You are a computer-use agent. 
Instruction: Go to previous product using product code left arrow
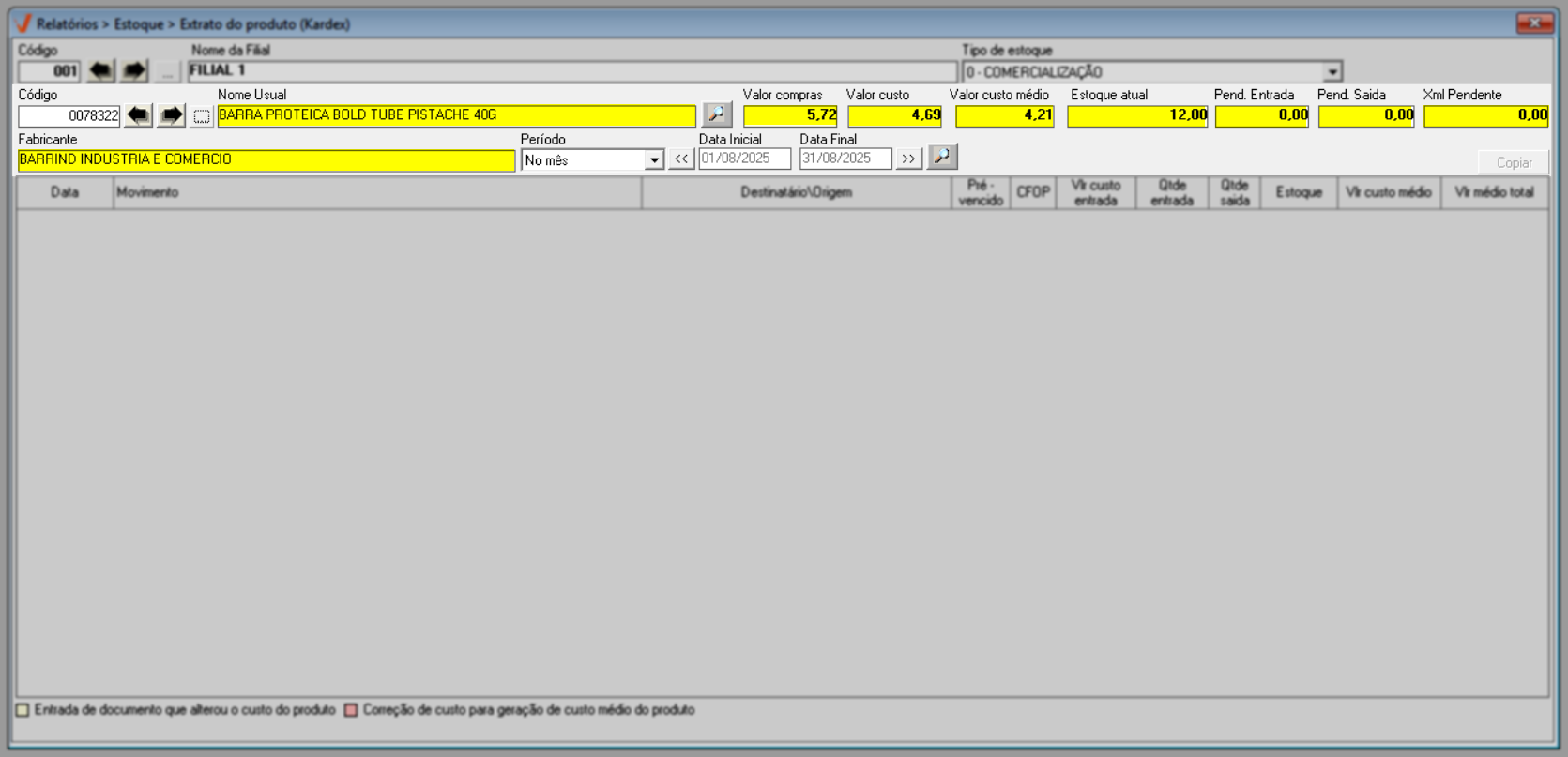pos(138,115)
